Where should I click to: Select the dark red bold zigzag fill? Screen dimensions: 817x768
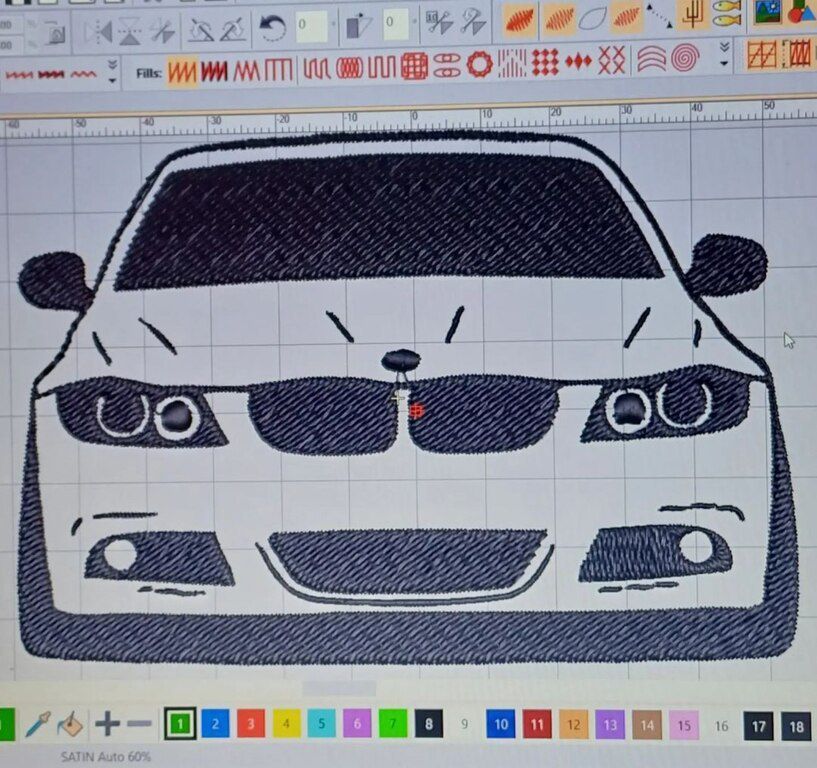point(215,71)
